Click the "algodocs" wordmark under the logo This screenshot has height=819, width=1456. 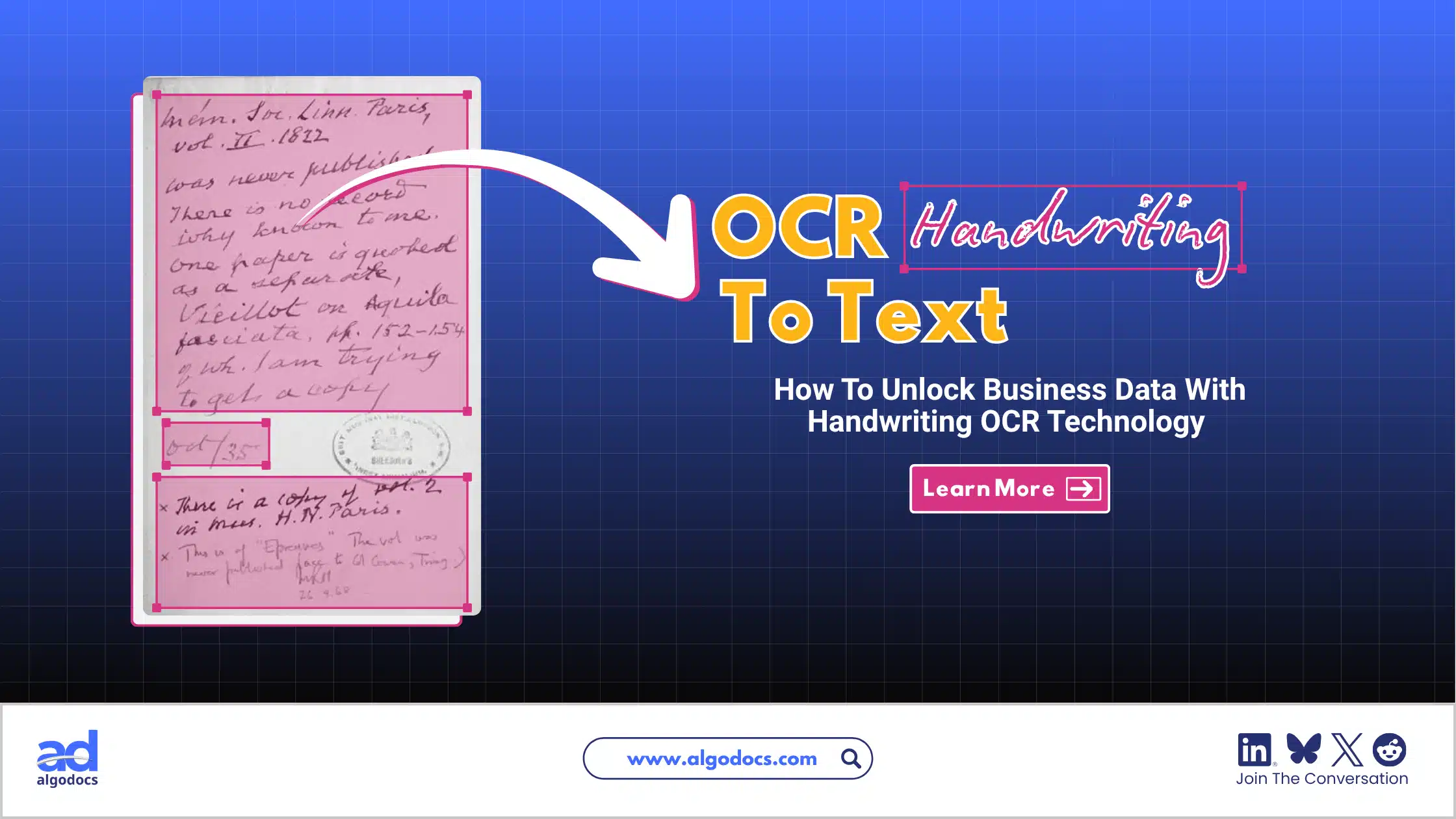[68, 779]
